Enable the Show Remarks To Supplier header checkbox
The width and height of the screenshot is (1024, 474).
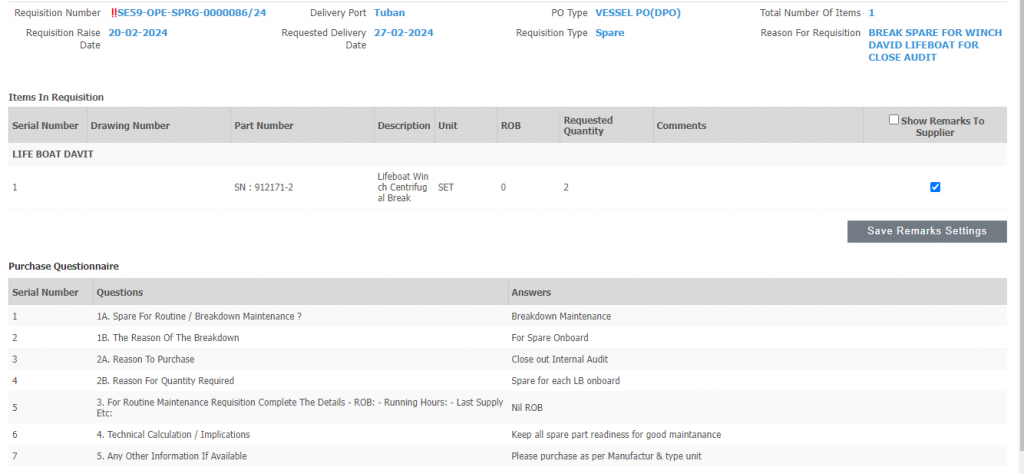click(894, 120)
